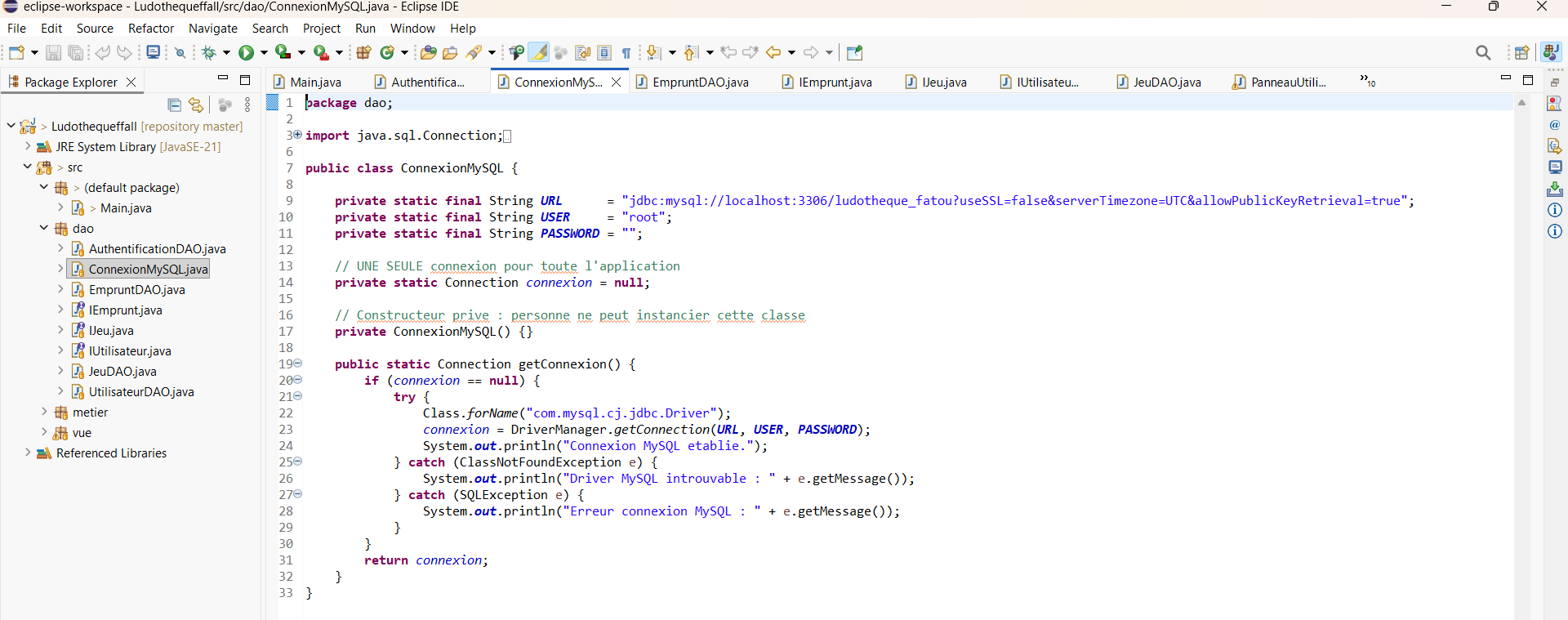Collapse All in Package Explorer

(x=174, y=105)
